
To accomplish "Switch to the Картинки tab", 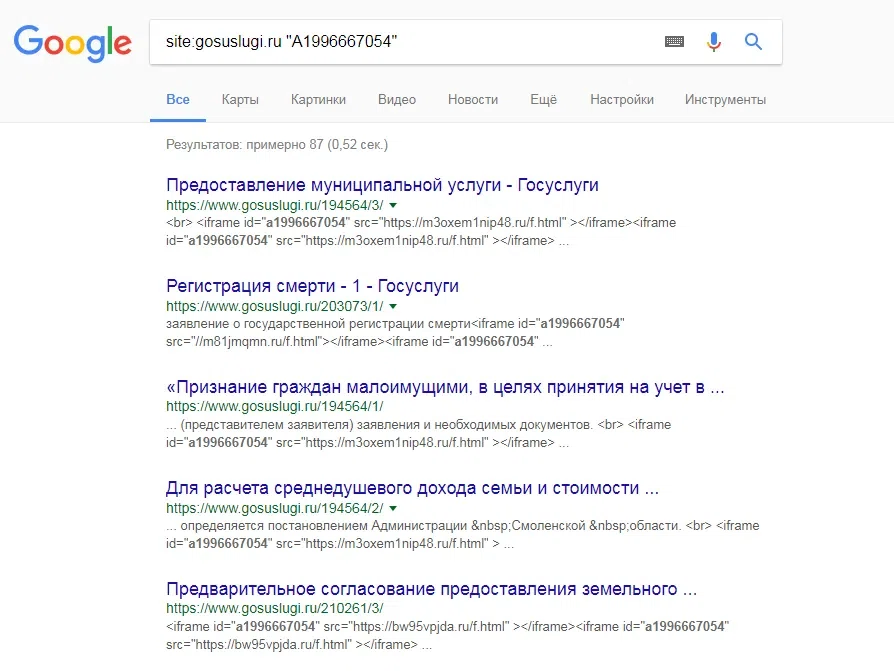I will 318,100.
